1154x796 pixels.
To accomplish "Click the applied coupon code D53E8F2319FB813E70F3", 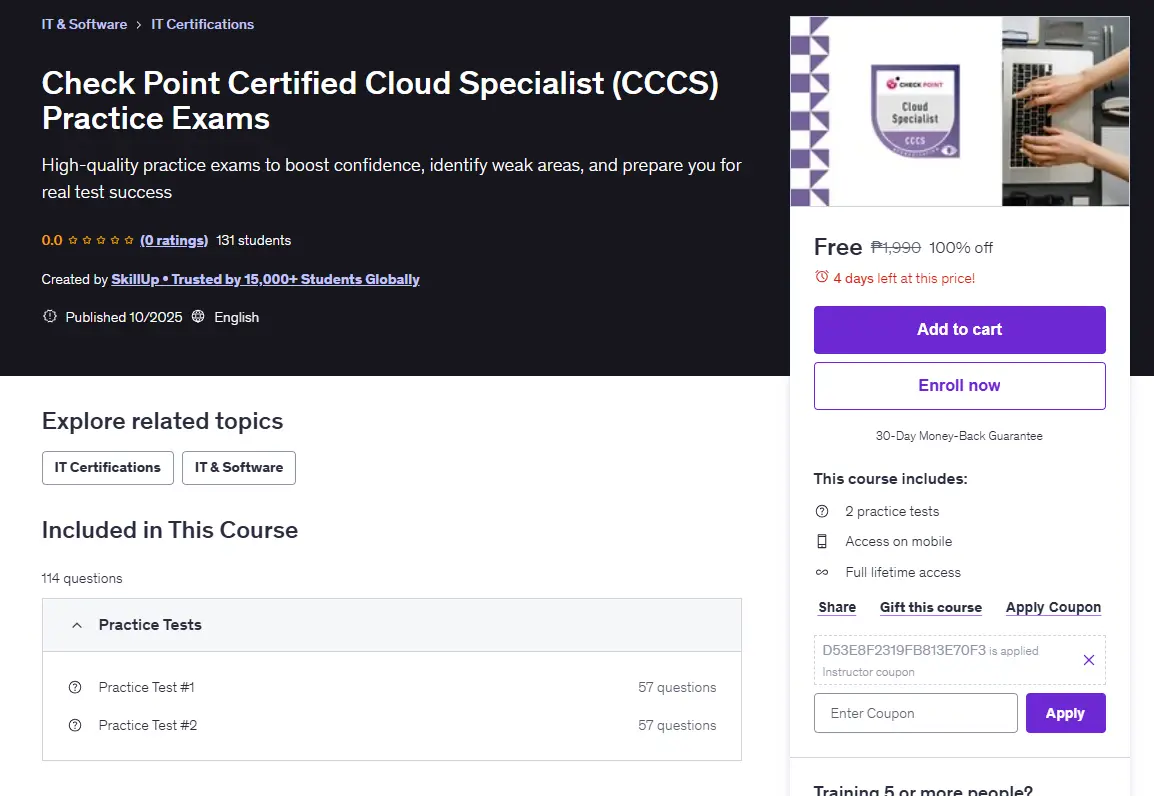I will [904, 650].
